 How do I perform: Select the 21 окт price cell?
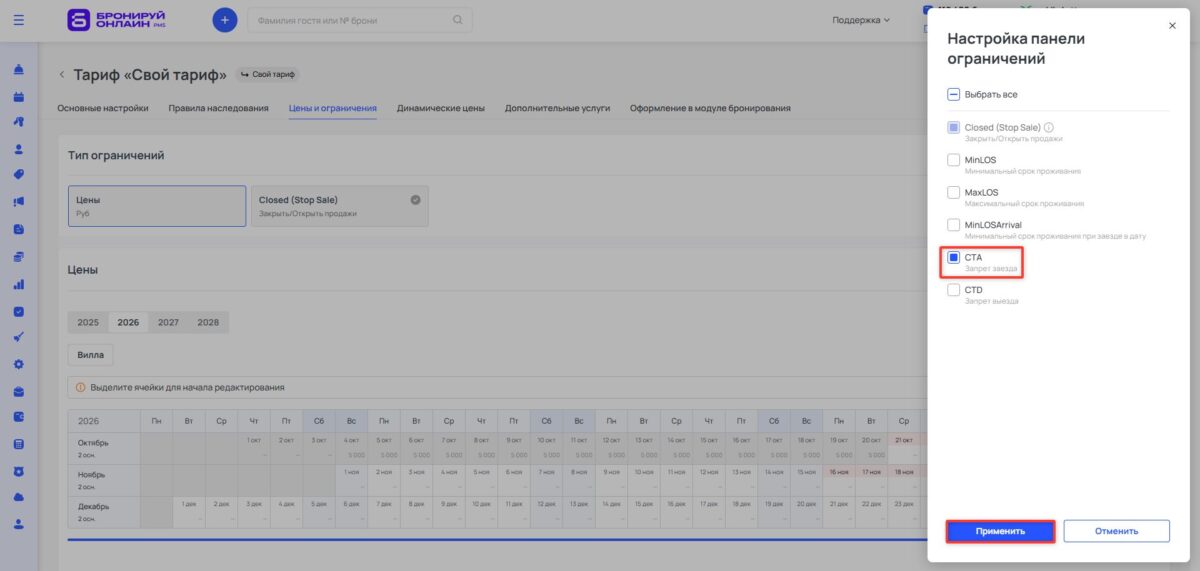pos(904,448)
